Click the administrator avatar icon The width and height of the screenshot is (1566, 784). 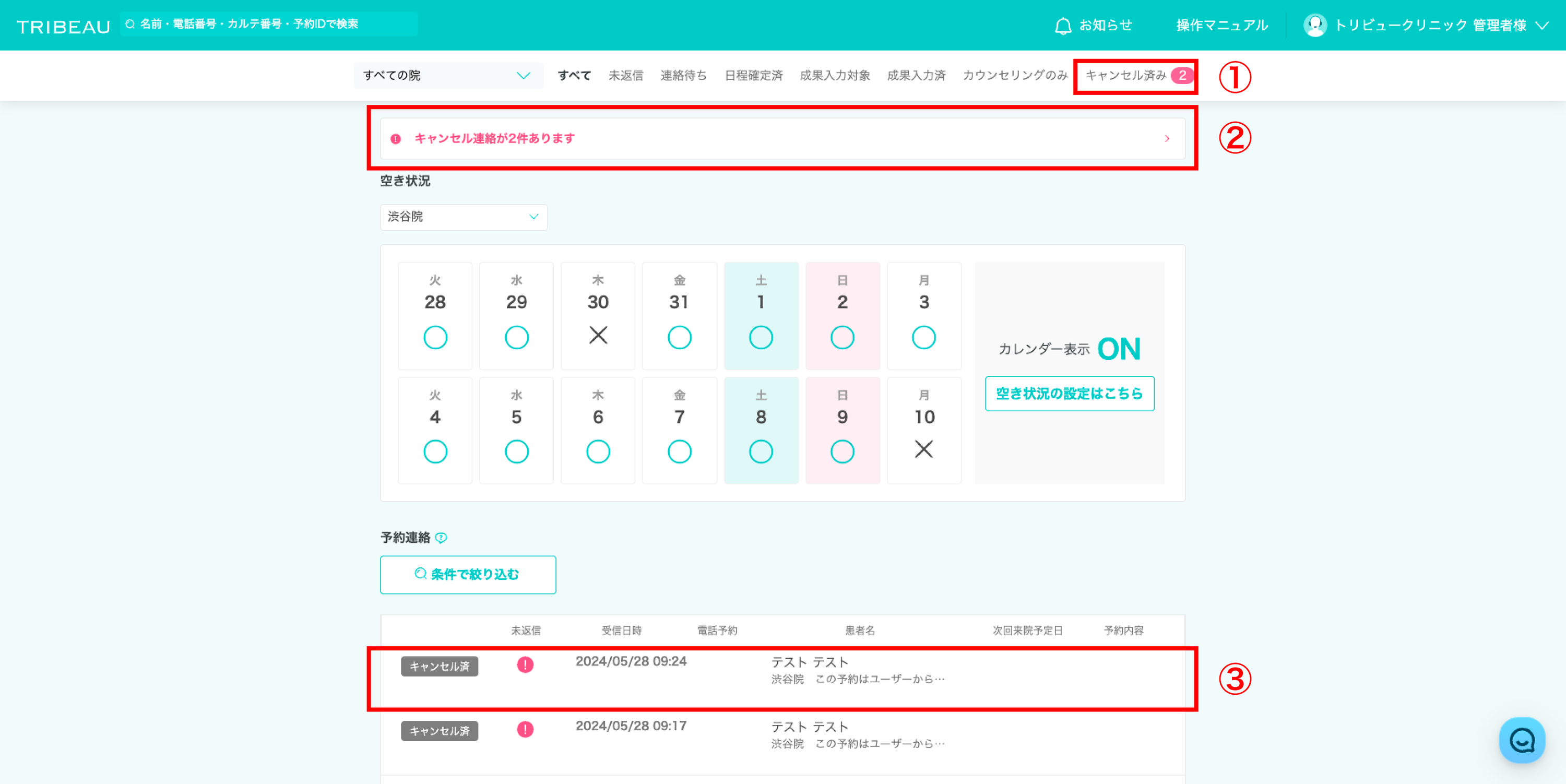click(1314, 26)
